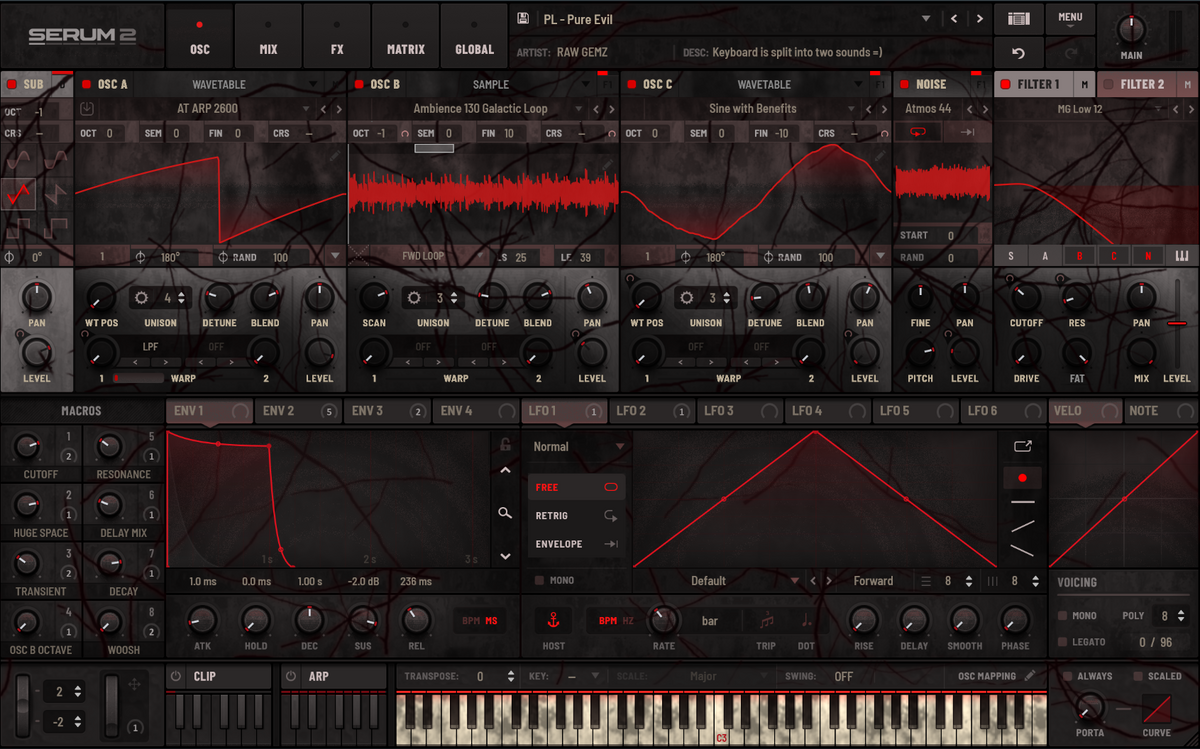This screenshot has height=749, width=1200.
Task: Select the LFO ramp-down line tool
Action: click(1022, 550)
